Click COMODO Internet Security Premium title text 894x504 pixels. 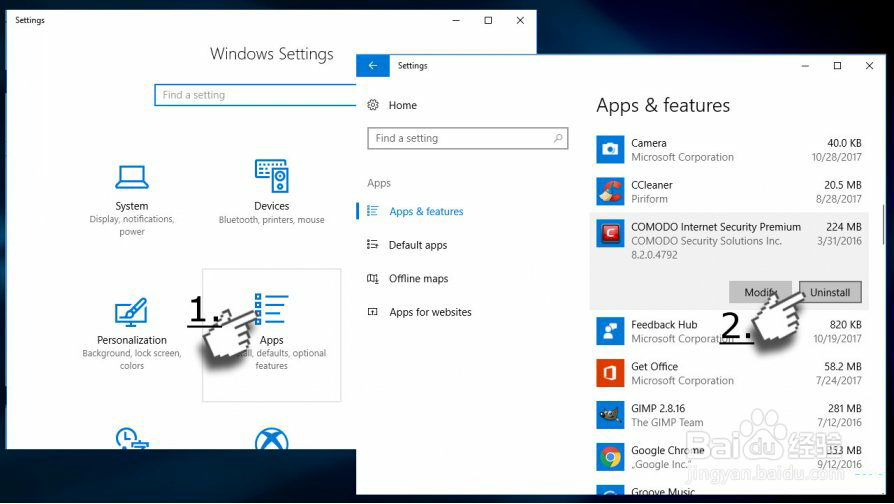point(716,226)
